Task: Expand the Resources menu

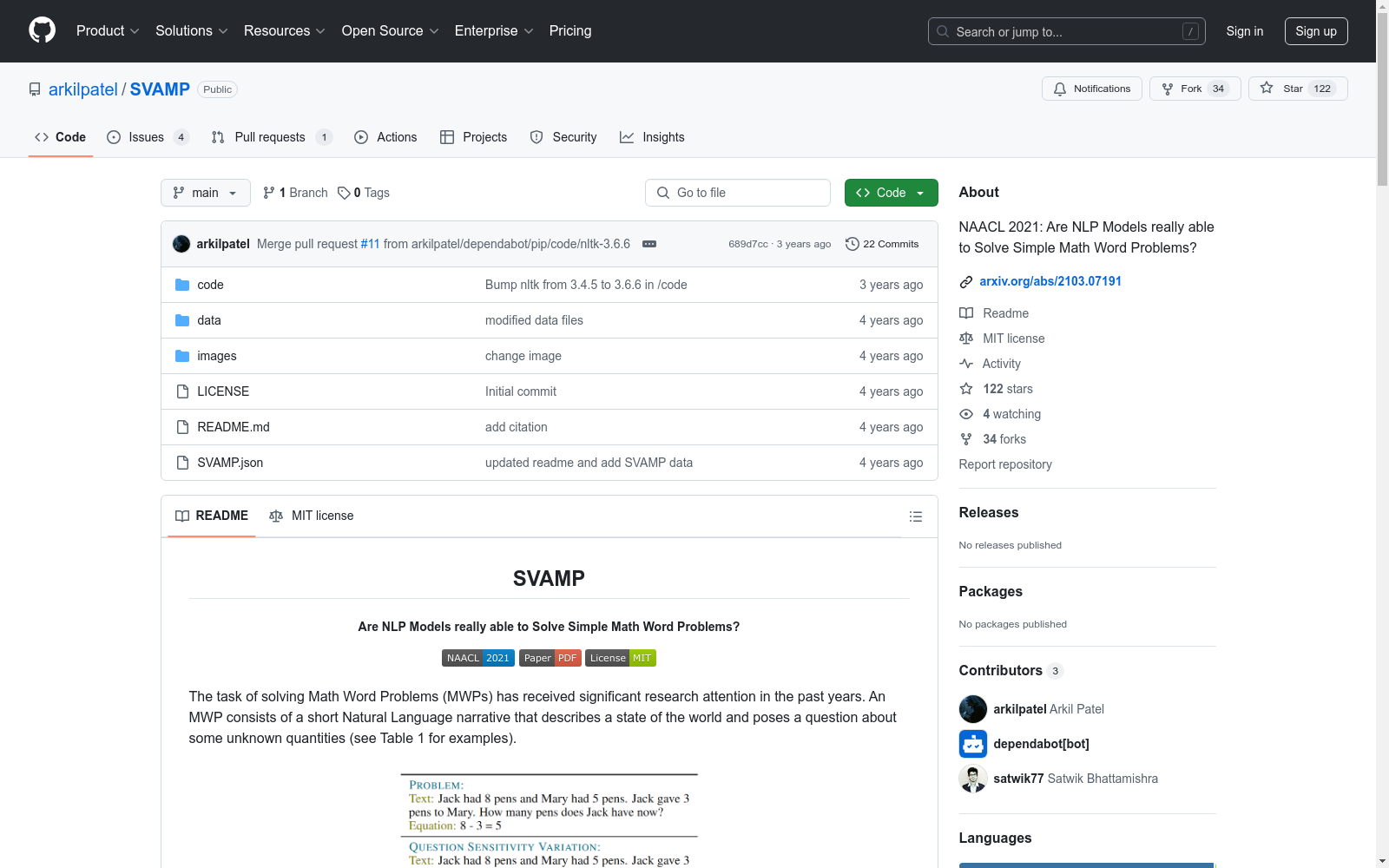Action: click(285, 30)
